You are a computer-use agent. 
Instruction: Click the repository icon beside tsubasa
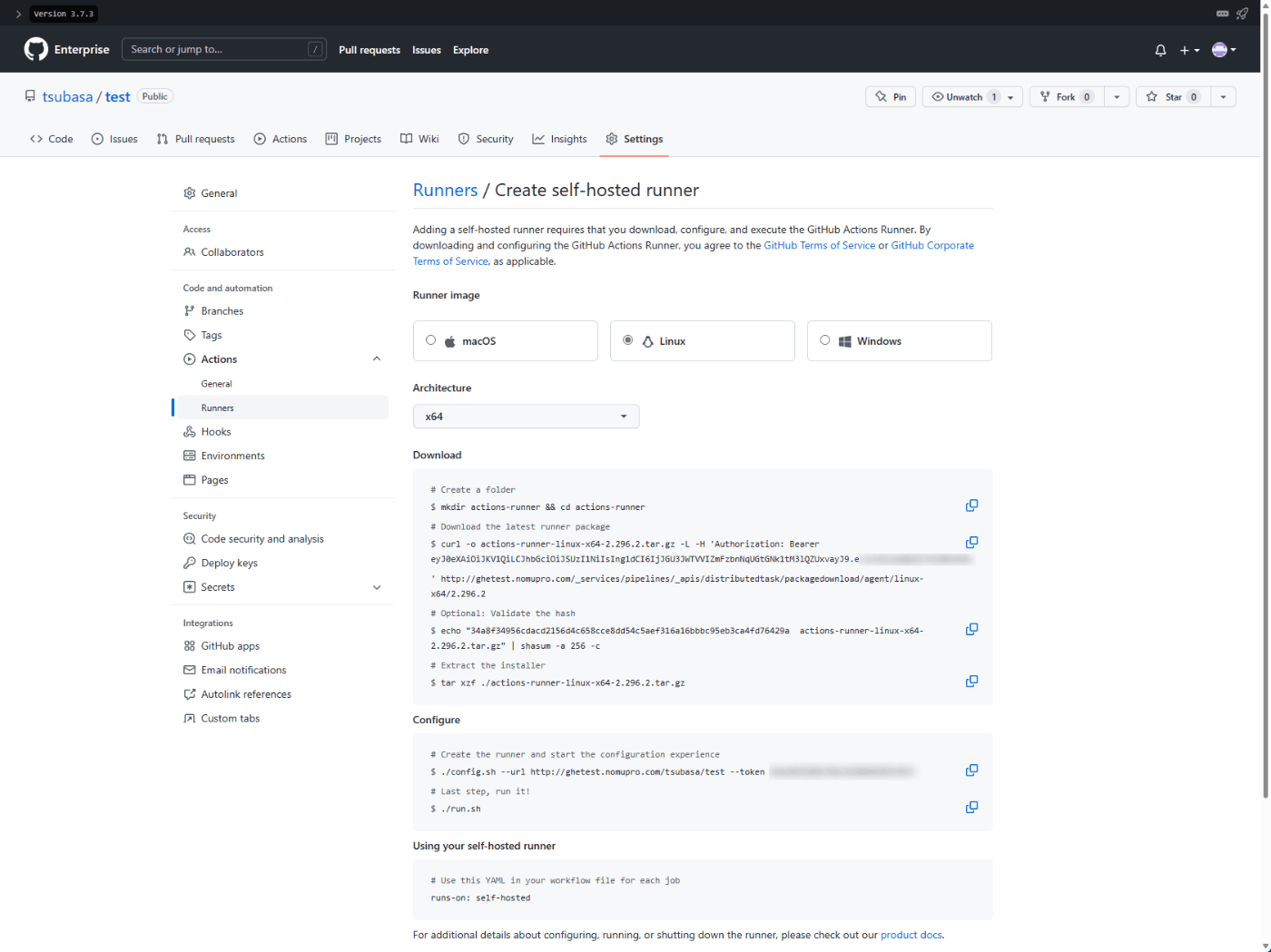(30, 96)
